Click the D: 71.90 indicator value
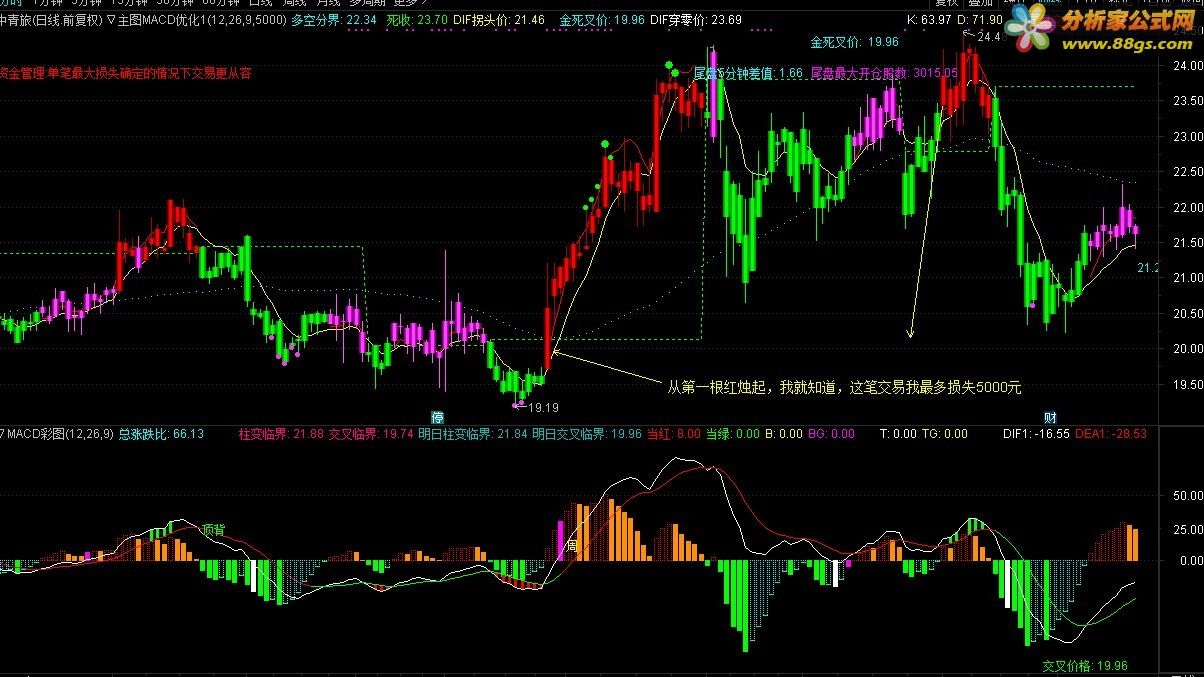1204x677 pixels. [x=979, y=20]
